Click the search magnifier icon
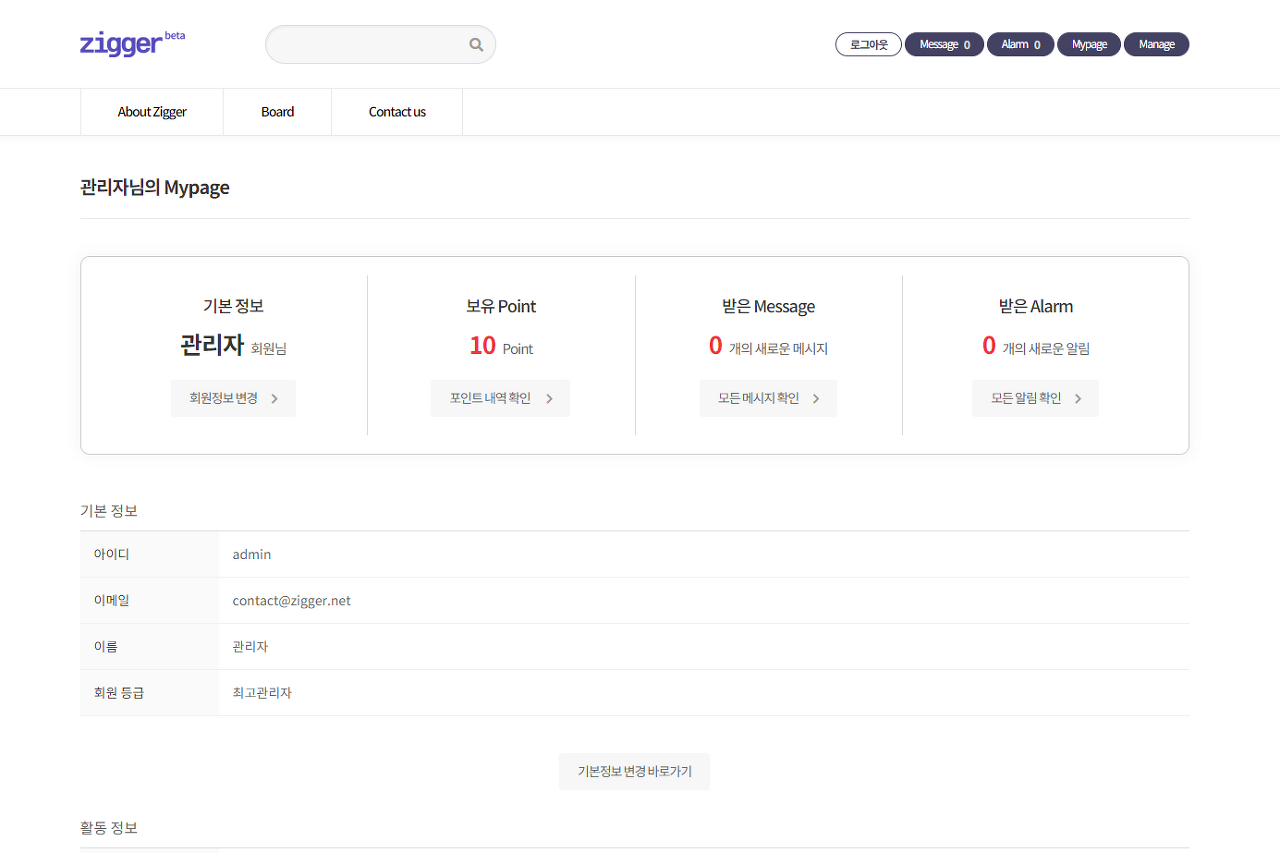 coord(476,45)
